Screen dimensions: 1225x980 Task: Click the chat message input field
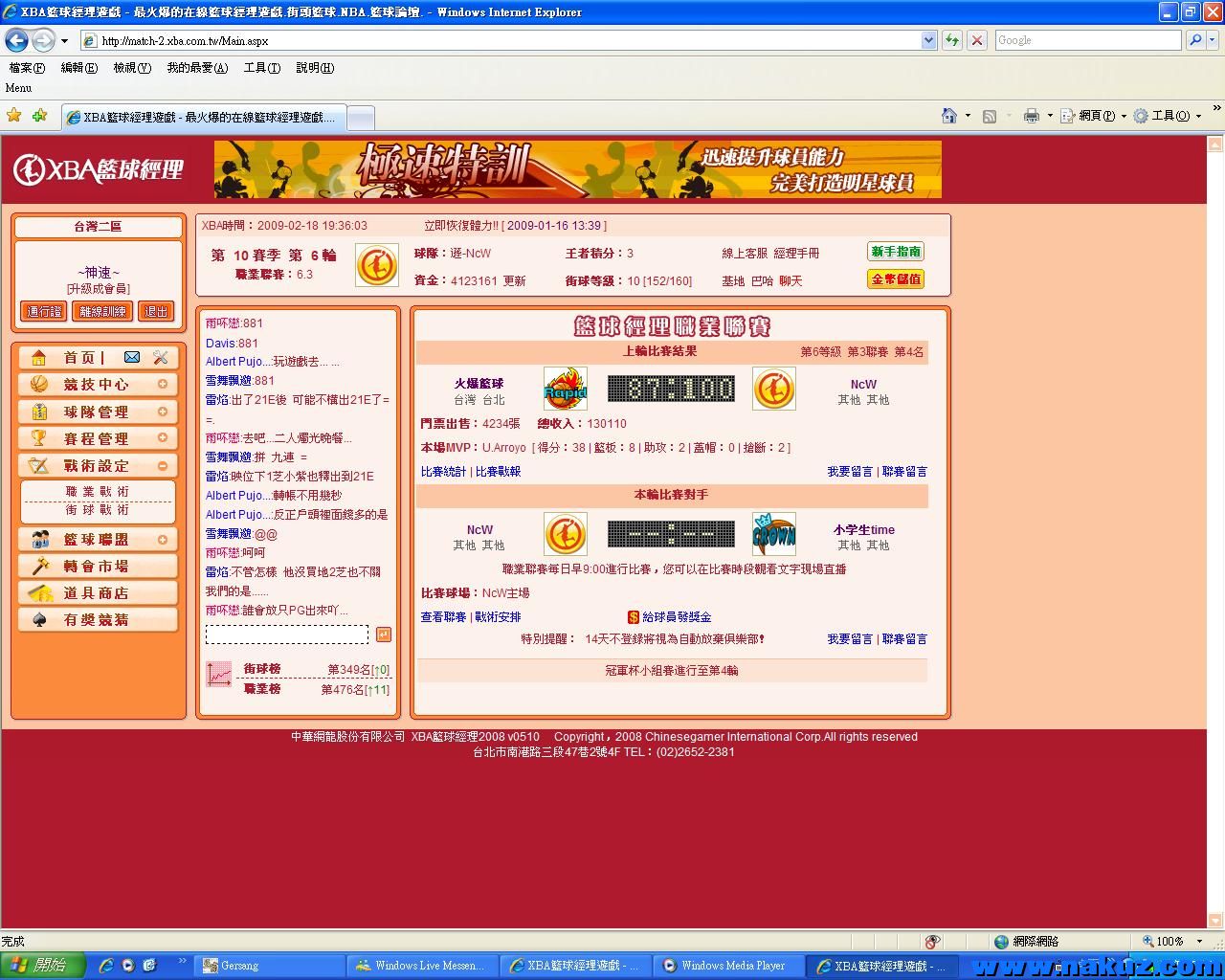coord(286,635)
